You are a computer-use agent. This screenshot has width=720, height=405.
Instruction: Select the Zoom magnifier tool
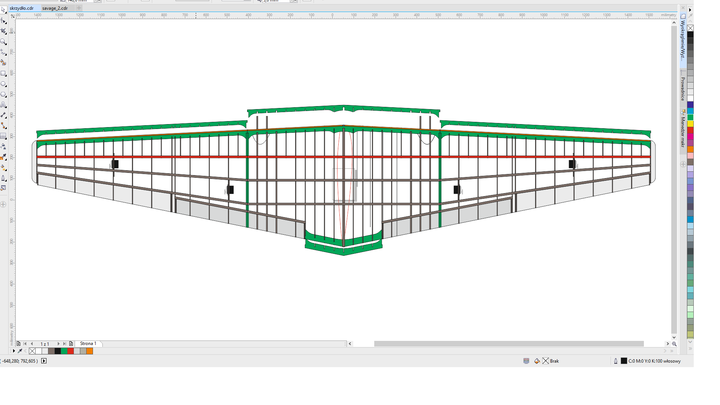click(4, 42)
